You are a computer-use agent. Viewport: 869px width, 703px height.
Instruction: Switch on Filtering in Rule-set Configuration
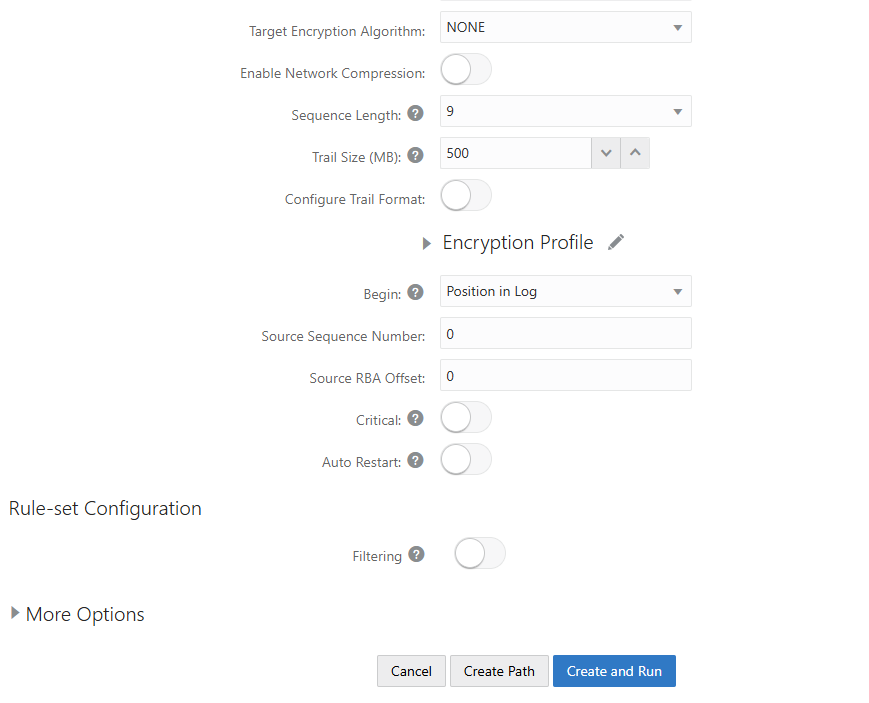480,553
